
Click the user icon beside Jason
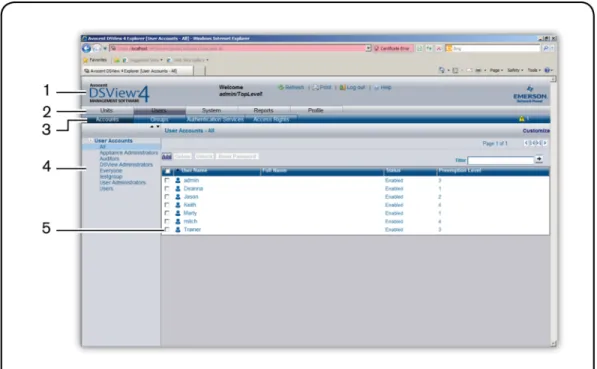177,196
